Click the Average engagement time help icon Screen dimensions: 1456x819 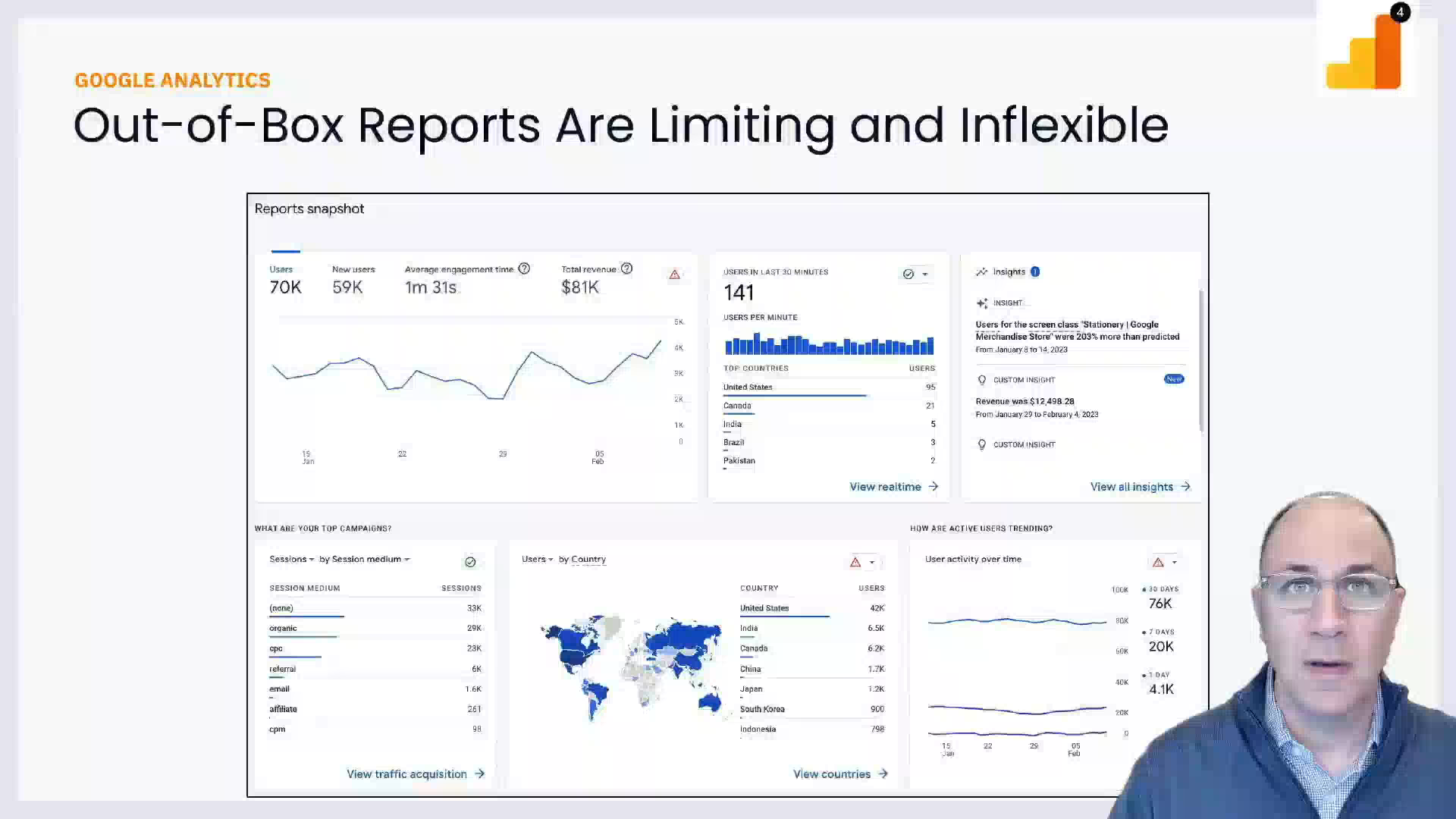pyautogui.click(x=524, y=268)
